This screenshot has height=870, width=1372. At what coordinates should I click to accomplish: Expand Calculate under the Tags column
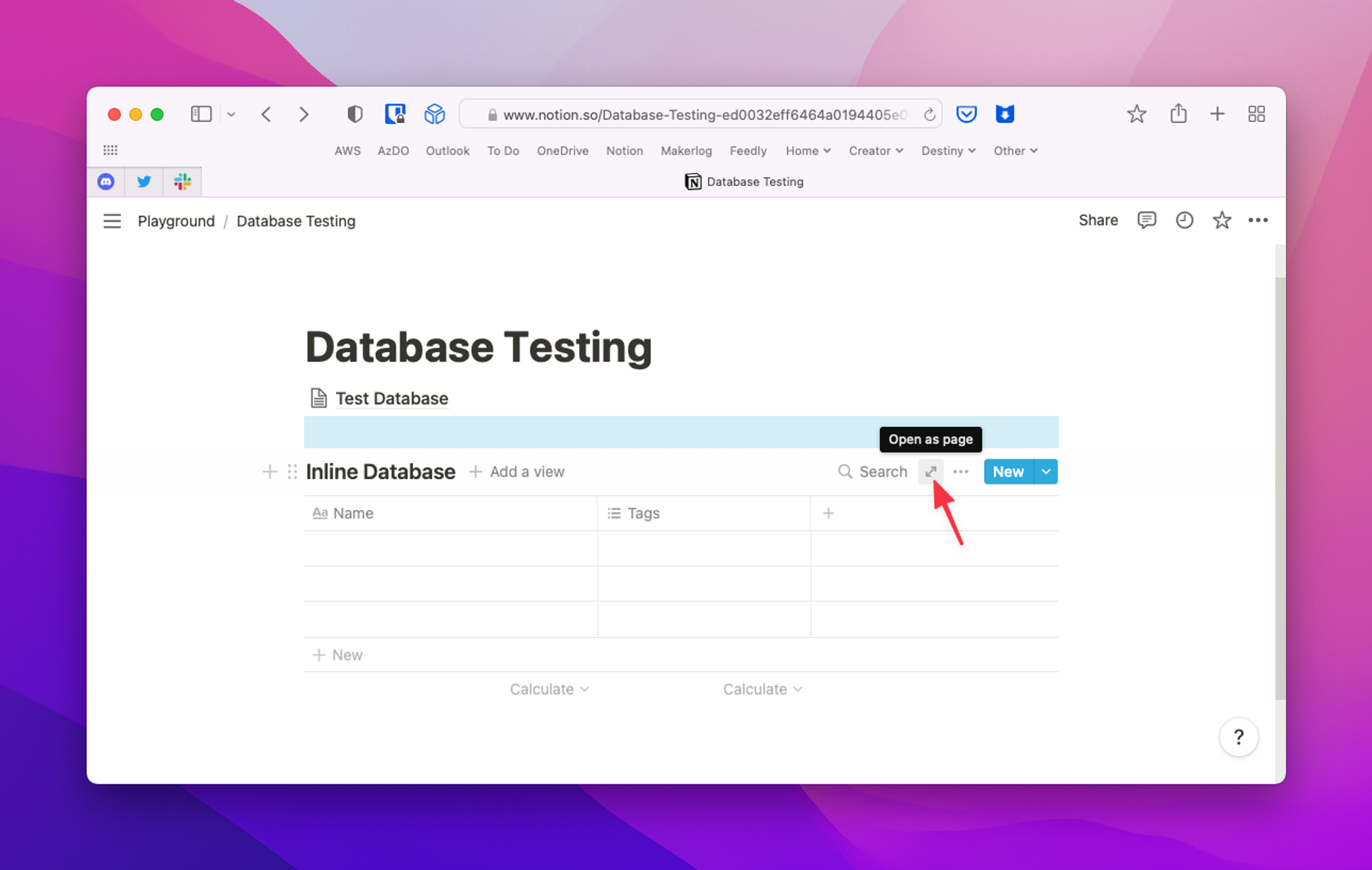click(x=762, y=689)
